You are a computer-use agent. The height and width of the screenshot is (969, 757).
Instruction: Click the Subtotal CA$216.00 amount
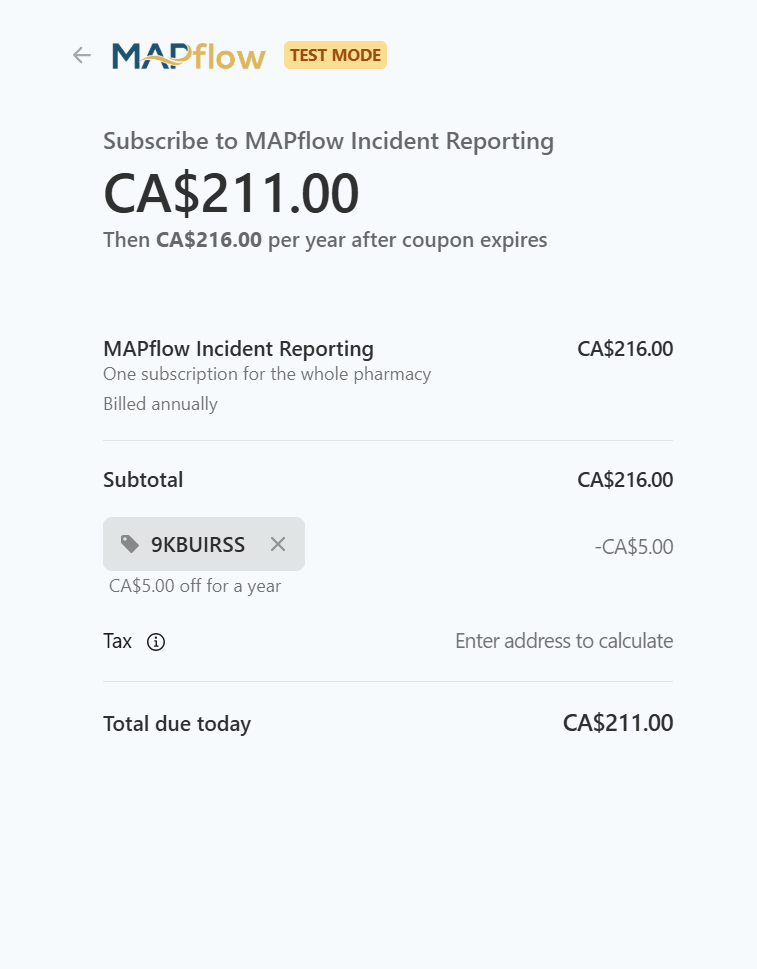[625, 480]
